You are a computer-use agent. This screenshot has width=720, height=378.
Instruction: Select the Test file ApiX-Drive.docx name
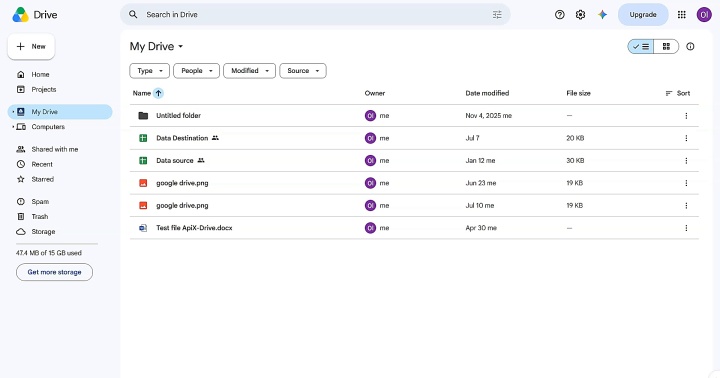click(x=194, y=228)
